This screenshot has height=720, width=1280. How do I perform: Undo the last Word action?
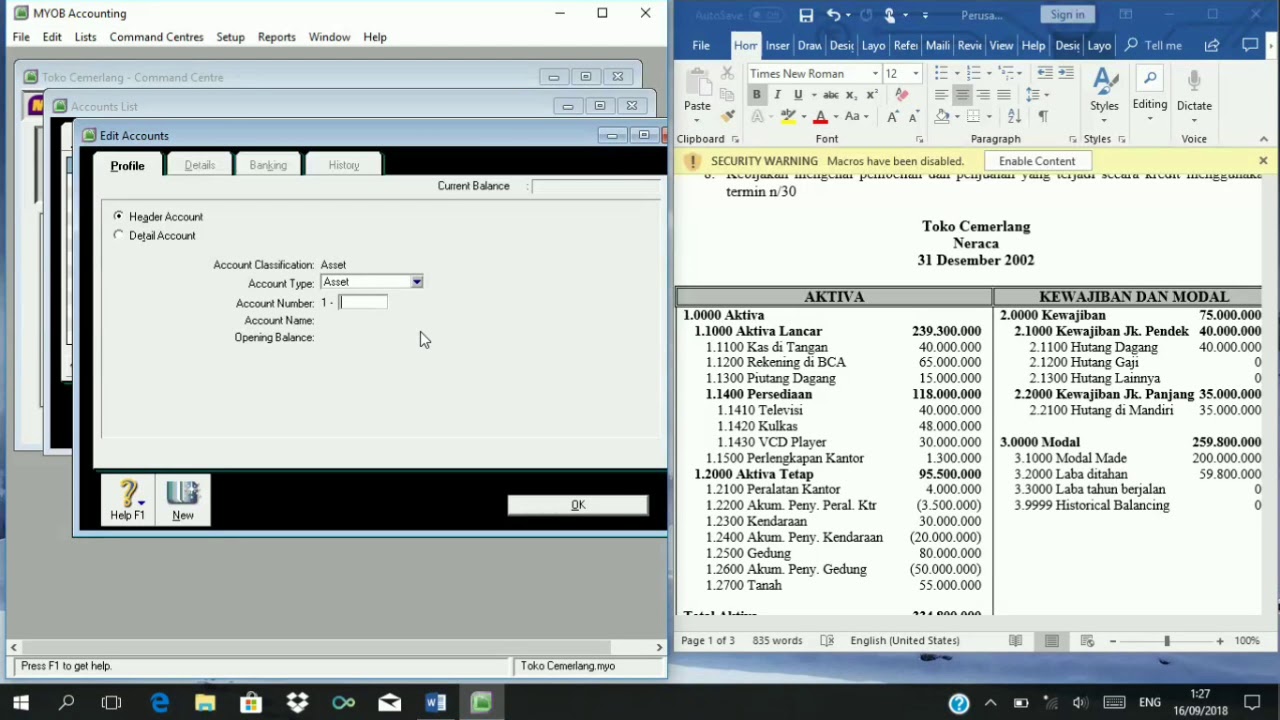(x=833, y=15)
